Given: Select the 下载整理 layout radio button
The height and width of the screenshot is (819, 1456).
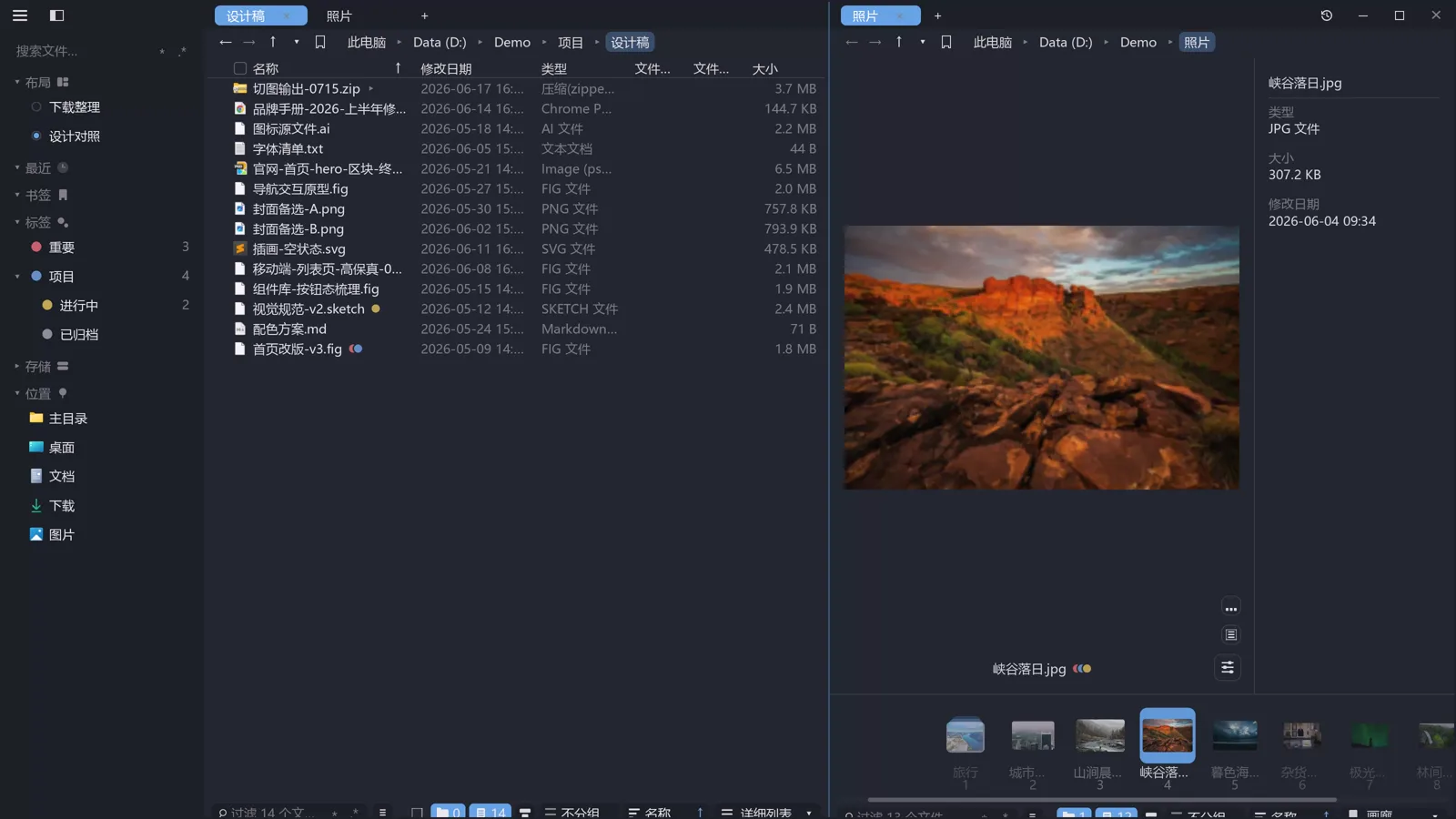Looking at the screenshot, I should (x=36, y=107).
